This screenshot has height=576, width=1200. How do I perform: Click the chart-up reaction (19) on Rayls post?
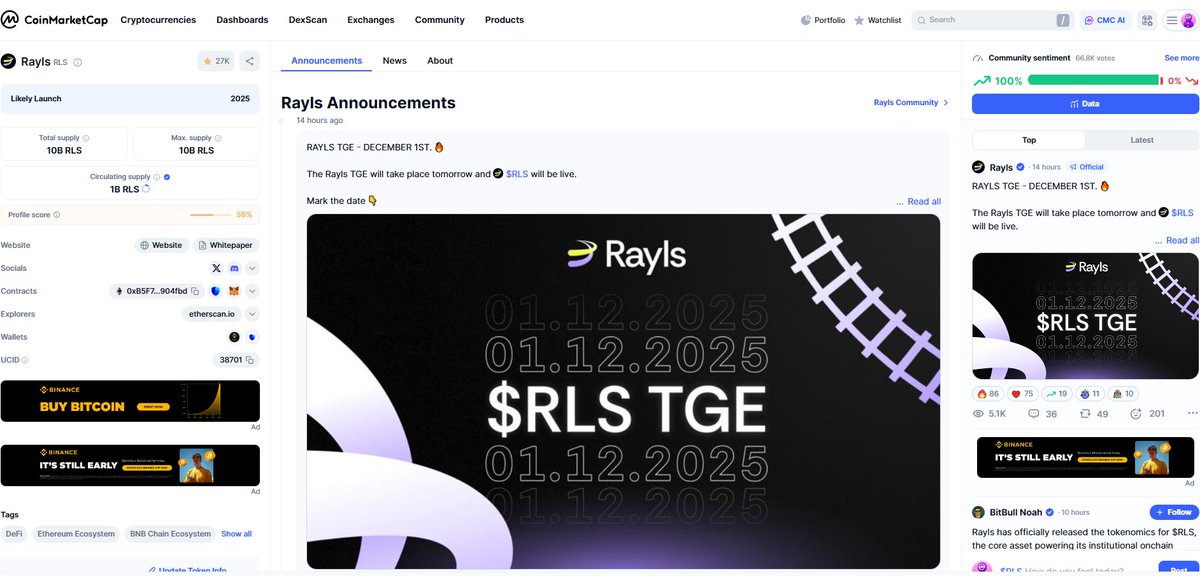(x=1057, y=394)
